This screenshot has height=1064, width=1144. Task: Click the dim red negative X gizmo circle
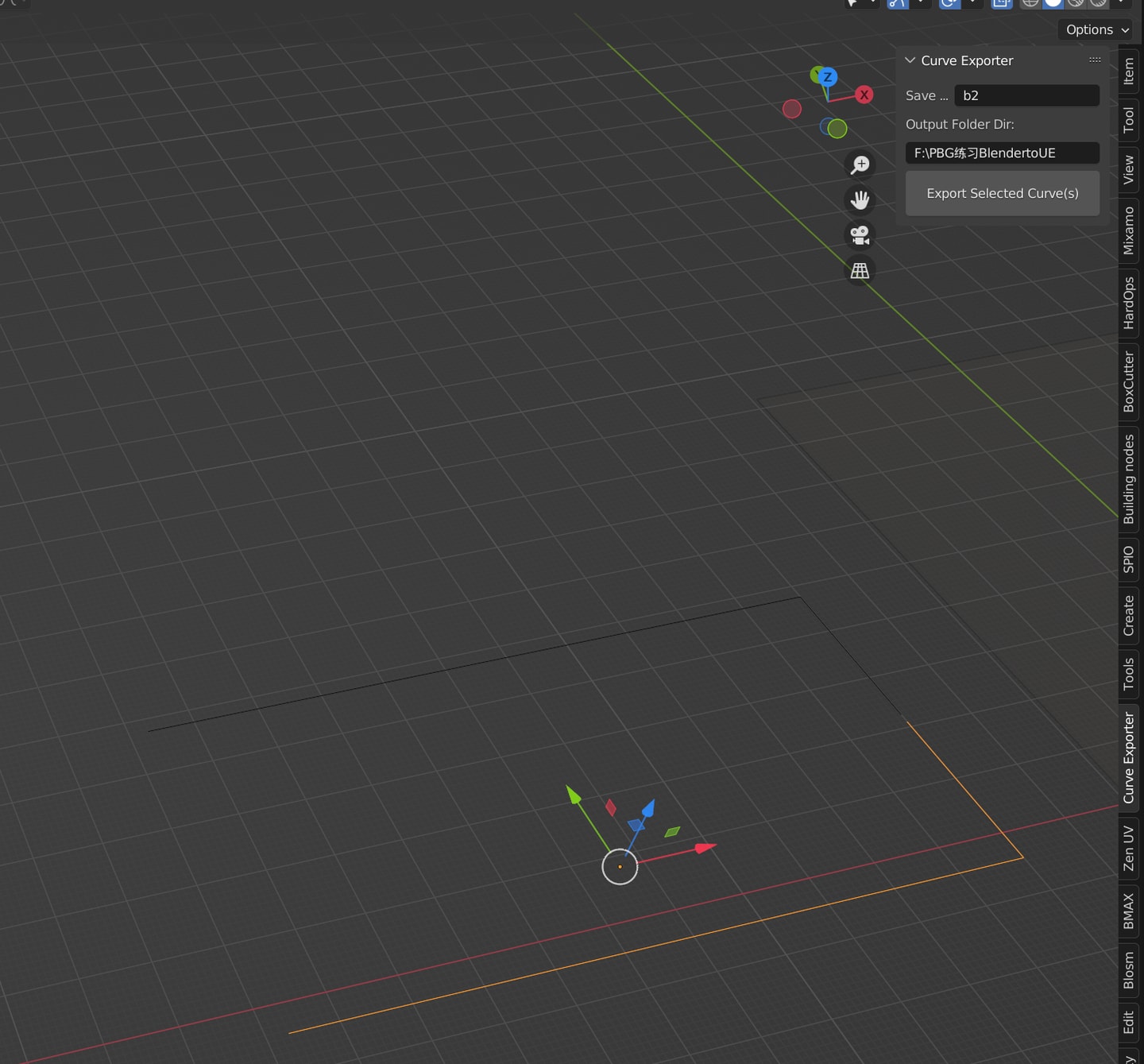click(792, 109)
